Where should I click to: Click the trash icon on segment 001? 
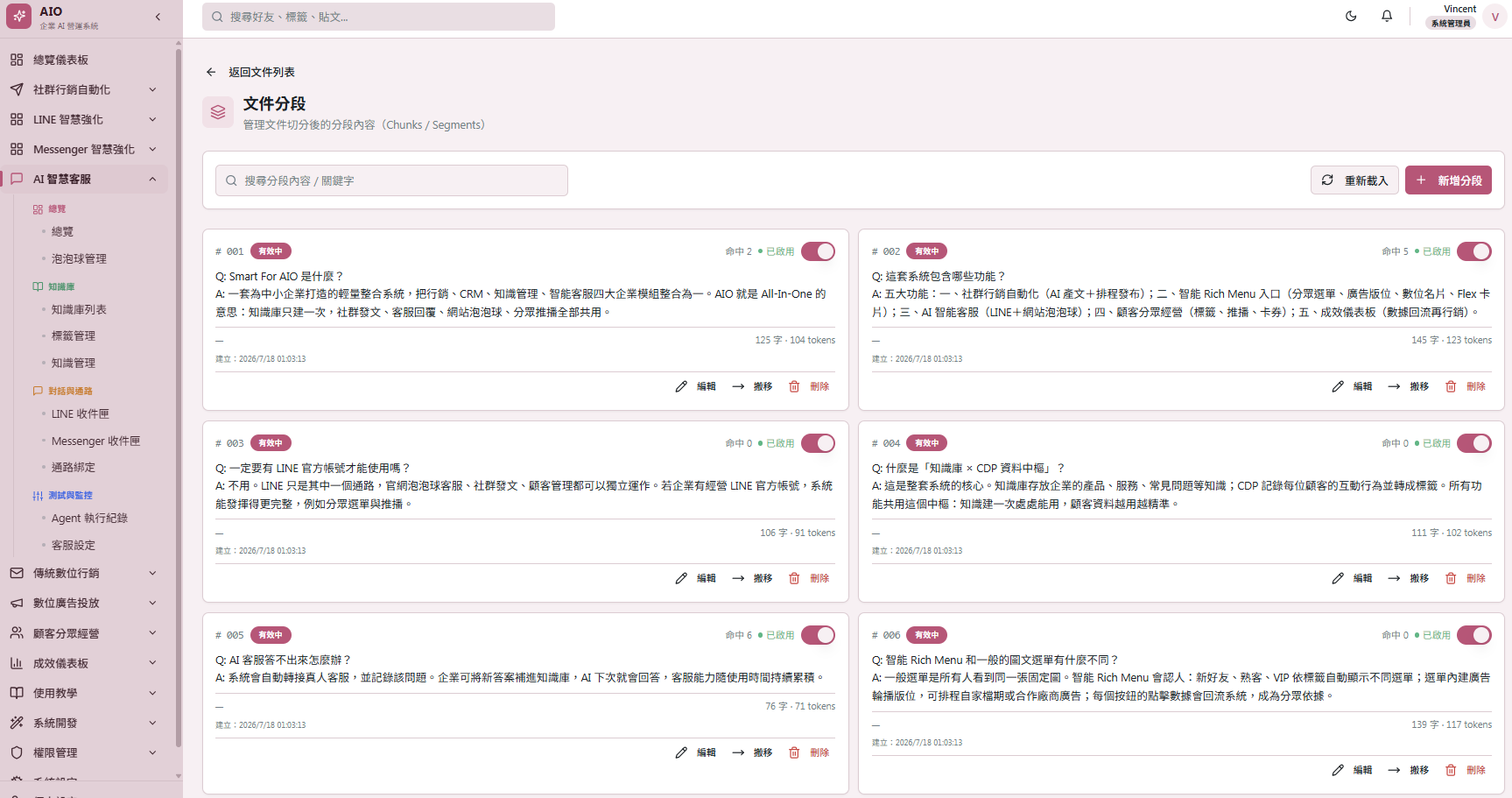794,386
